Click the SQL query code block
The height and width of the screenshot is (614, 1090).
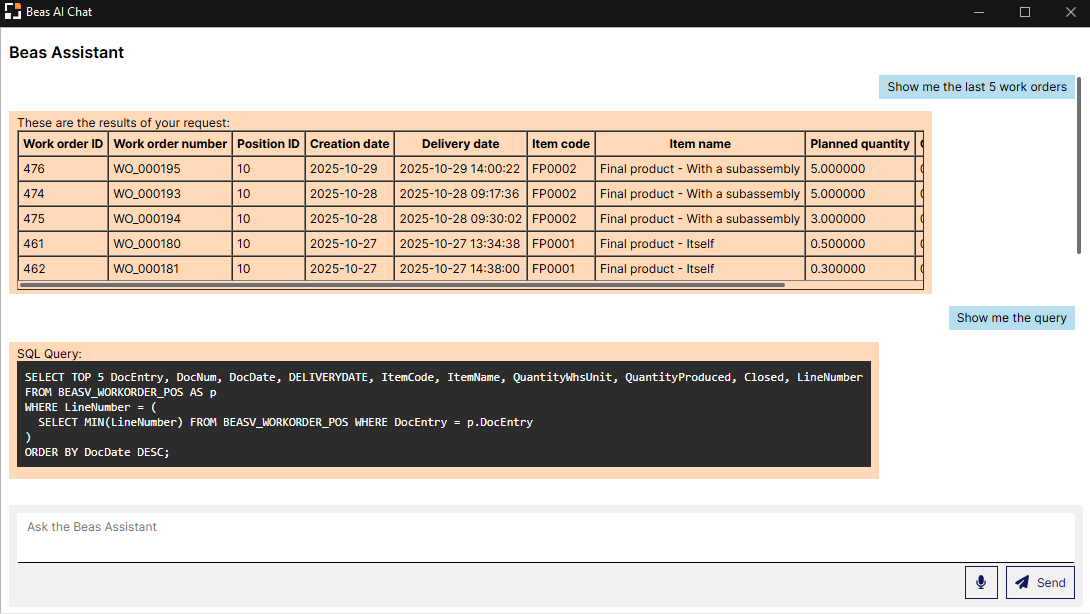pos(446,414)
